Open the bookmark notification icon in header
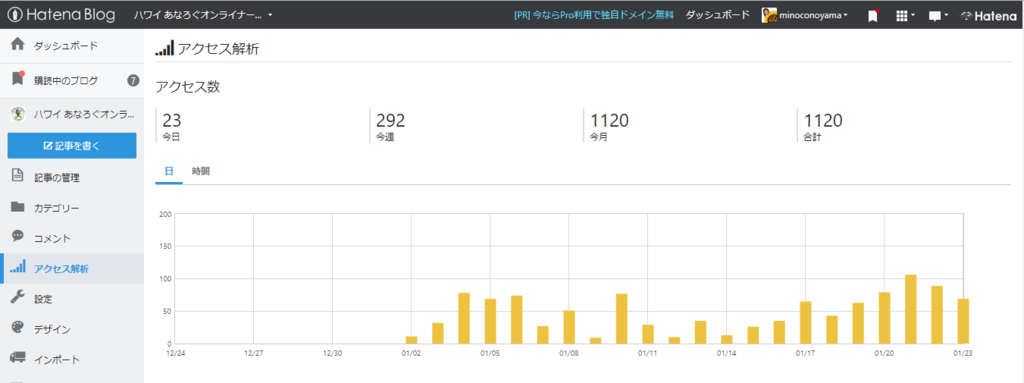 [872, 15]
